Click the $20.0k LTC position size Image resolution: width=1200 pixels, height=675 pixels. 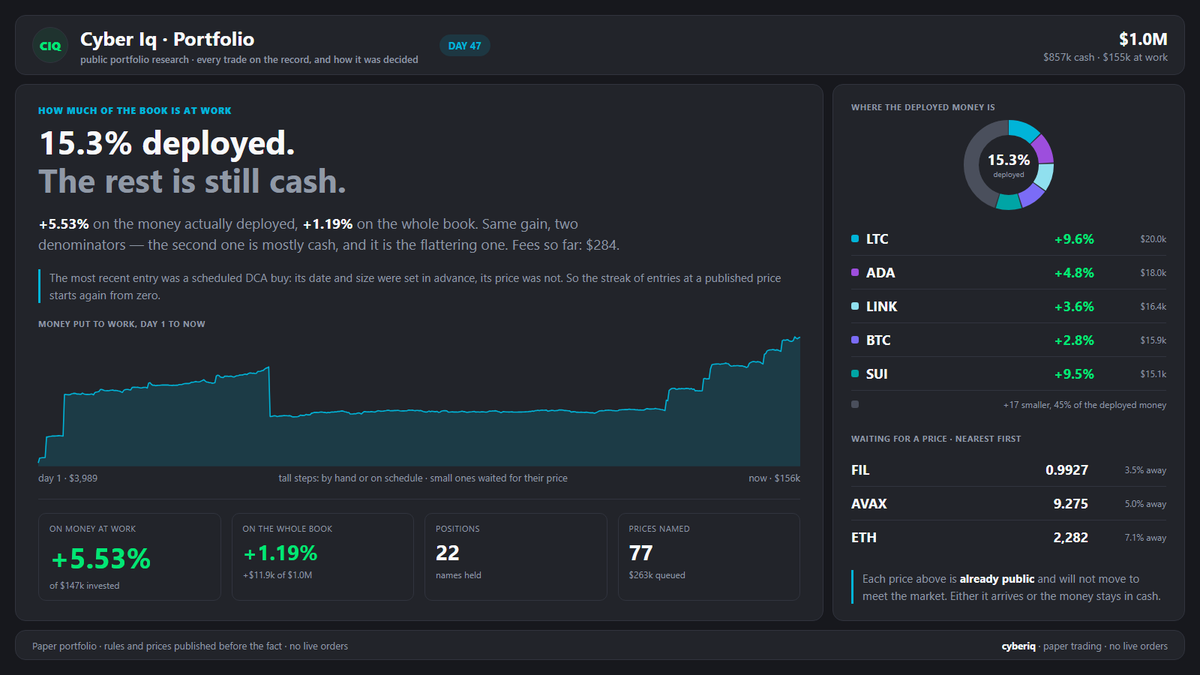(x=1153, y=240)
